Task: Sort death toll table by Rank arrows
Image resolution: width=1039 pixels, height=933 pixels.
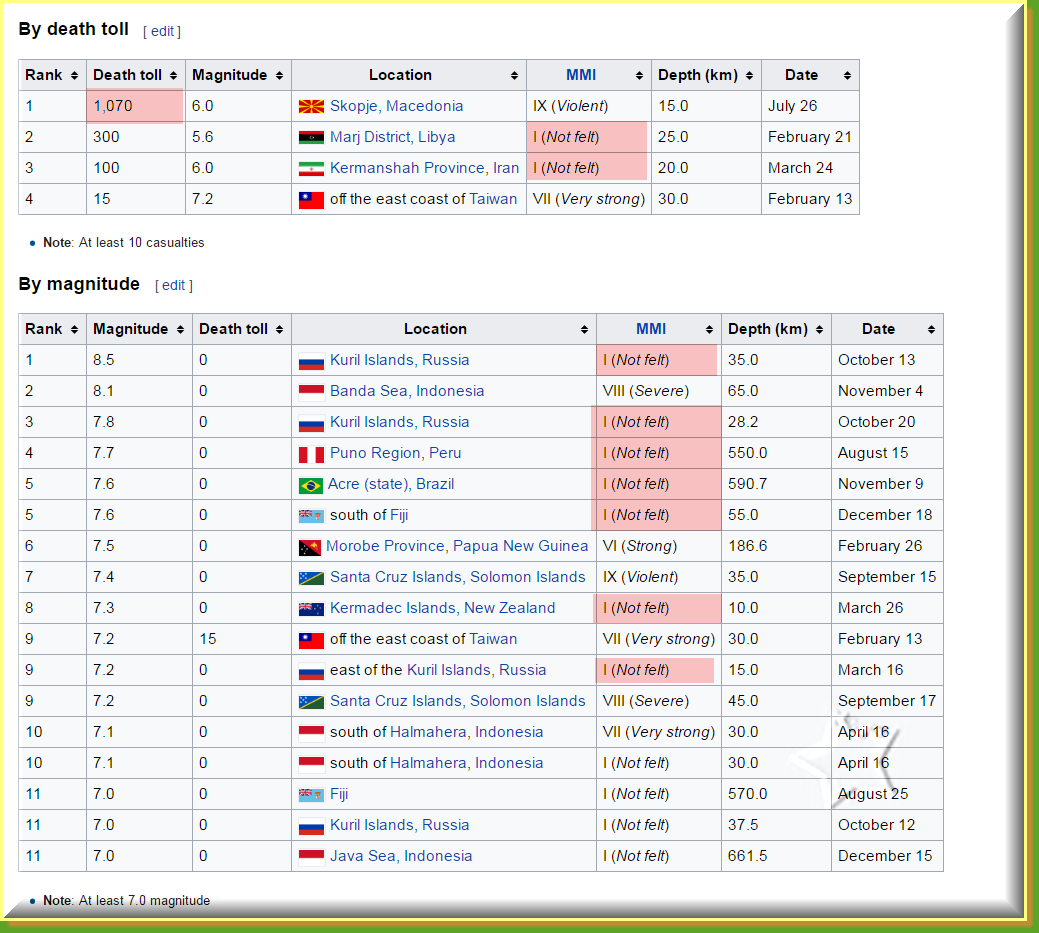Action: (x=74, y=76)
